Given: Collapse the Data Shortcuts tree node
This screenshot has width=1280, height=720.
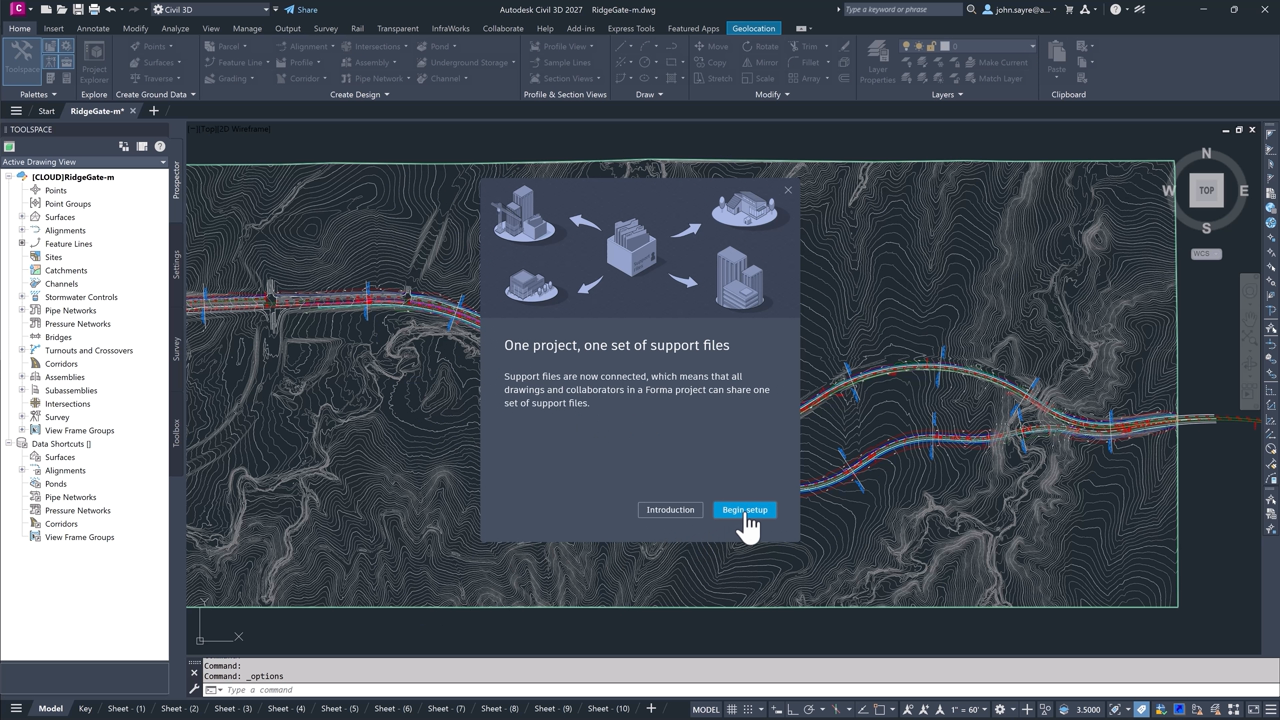Looking at the screenshot, I should pyautogui.click(x=8, y=444).
